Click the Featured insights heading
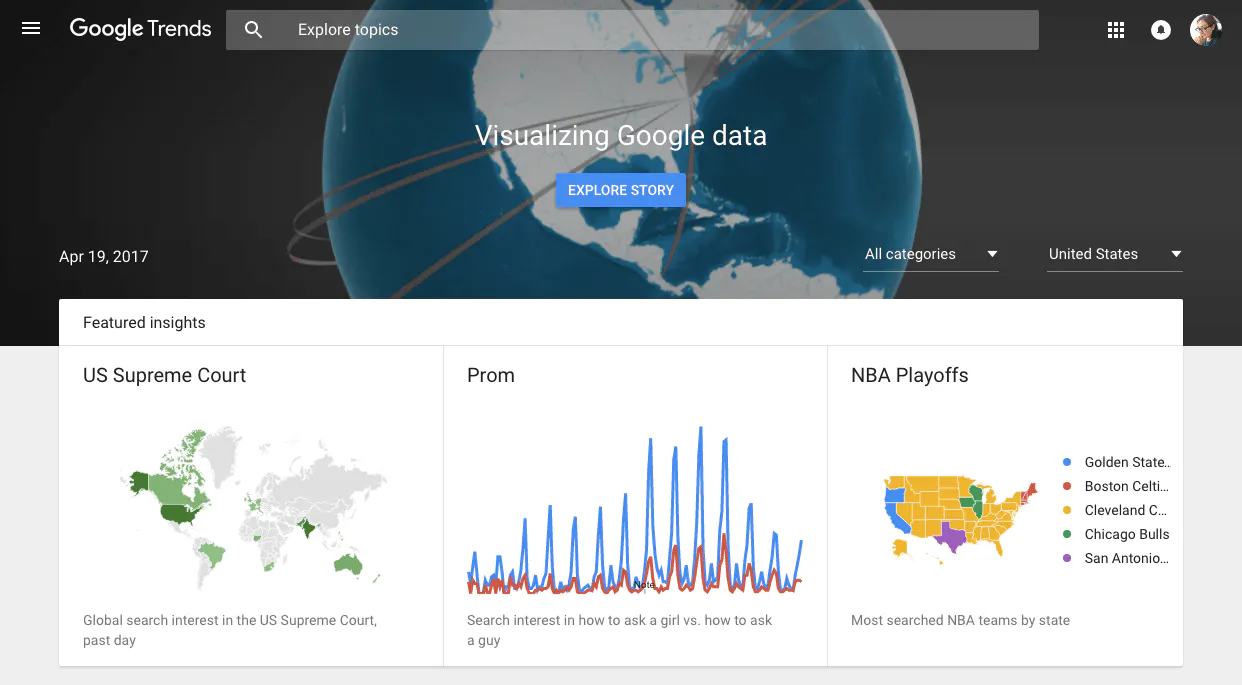 (144, 322)
